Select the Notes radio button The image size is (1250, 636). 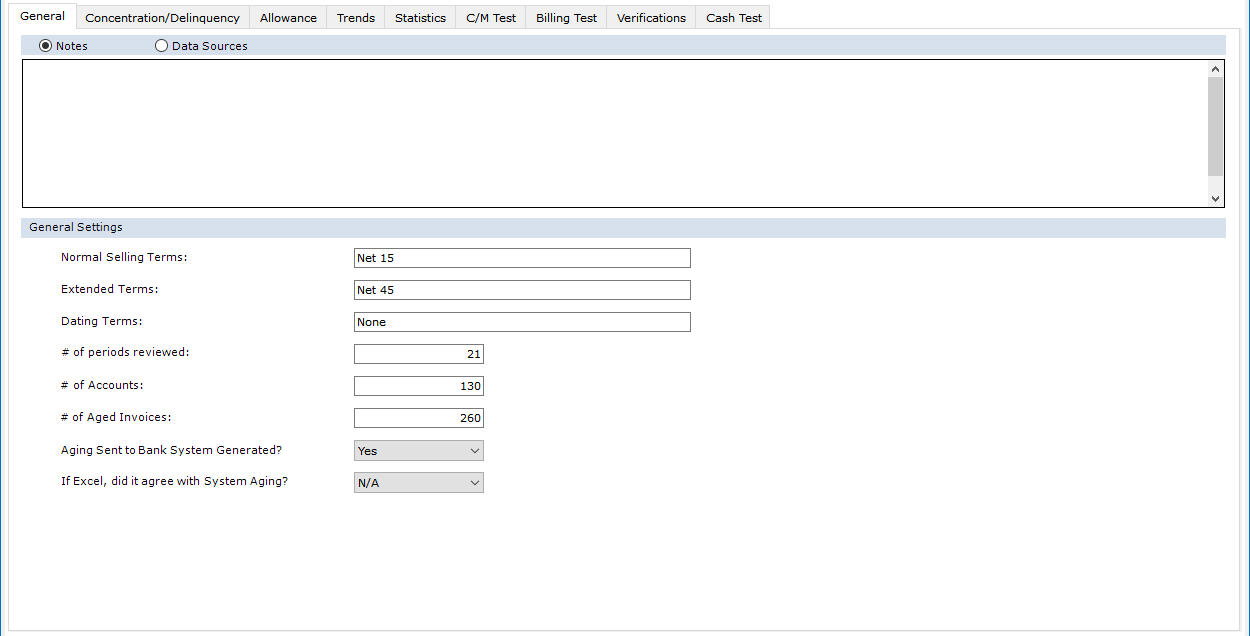click(x=45, y=46)
